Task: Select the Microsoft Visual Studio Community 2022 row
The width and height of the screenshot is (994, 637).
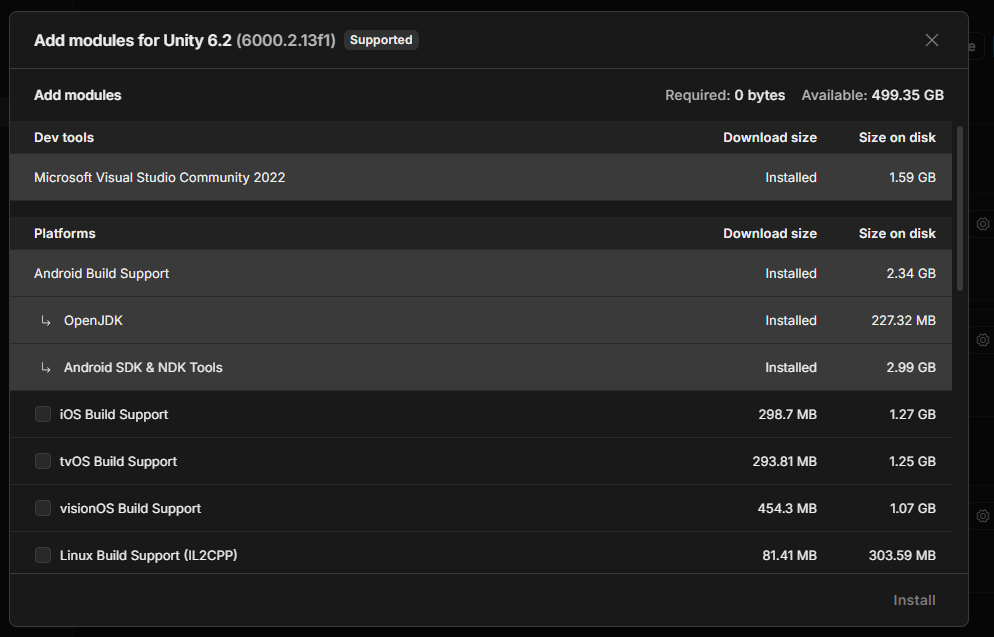Action: [481, 177]
